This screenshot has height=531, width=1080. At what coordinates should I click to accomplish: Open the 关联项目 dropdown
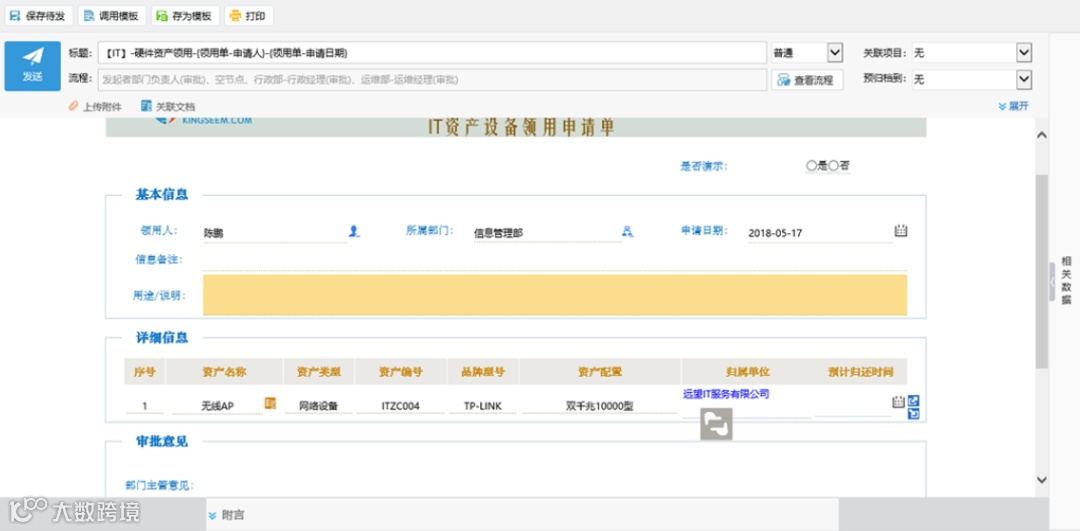tap(972, 52)
